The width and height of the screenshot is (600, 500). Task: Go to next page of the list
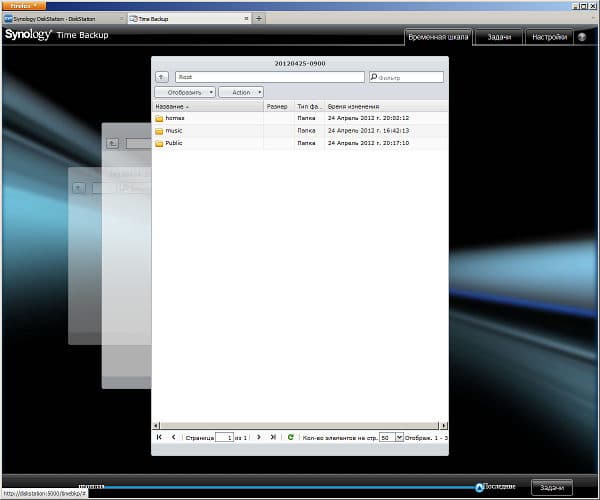click(259, 437)
